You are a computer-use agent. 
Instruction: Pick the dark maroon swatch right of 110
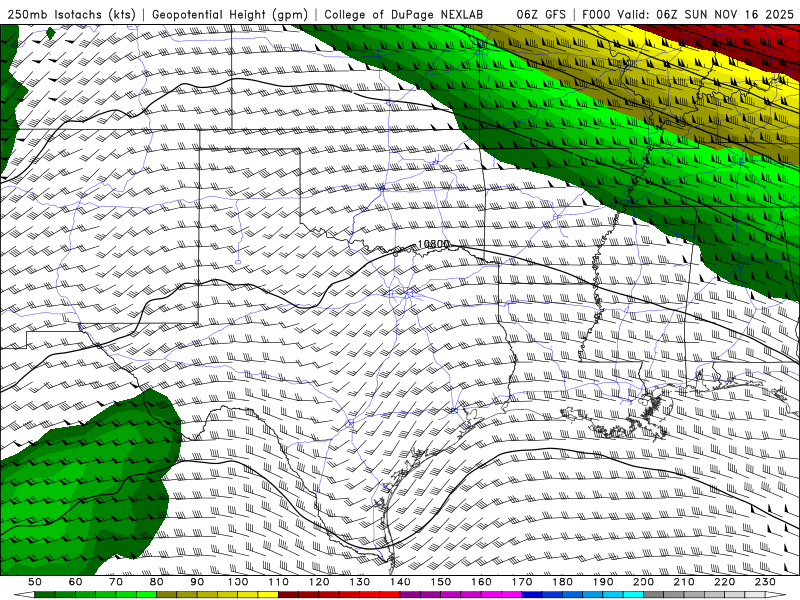pyautogui.click(x=288, y=595)
